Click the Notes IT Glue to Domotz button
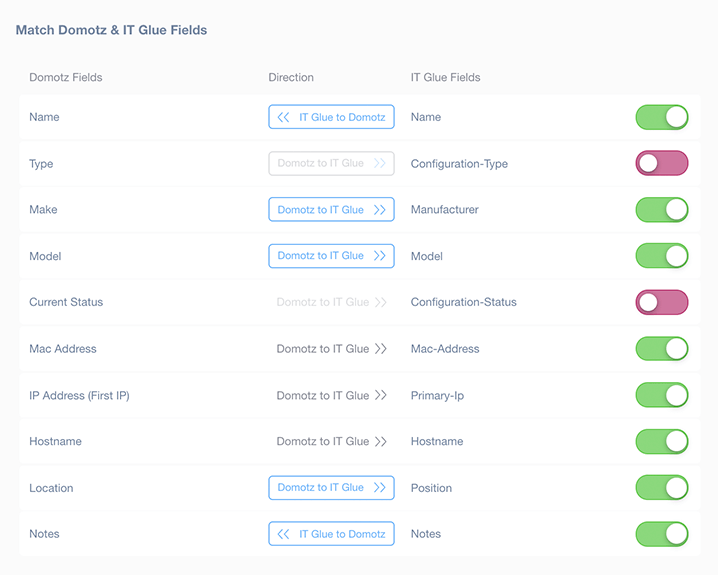Viewport: 718px width, 575px height. click(332, 534)
